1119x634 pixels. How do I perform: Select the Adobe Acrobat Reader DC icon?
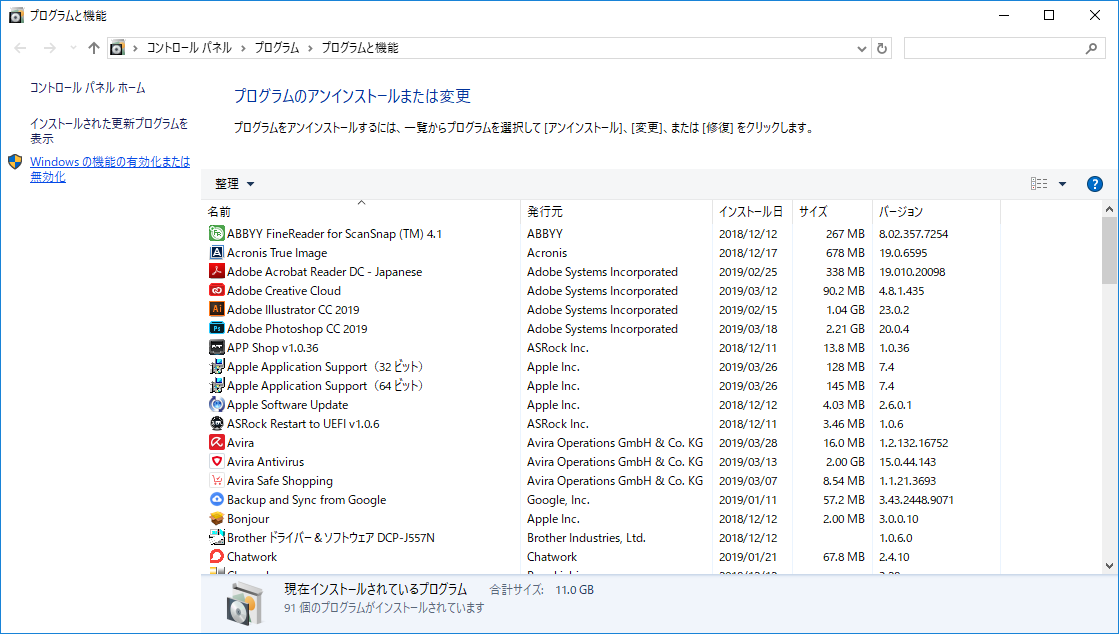pyautogui.click(x=217, y=272)
